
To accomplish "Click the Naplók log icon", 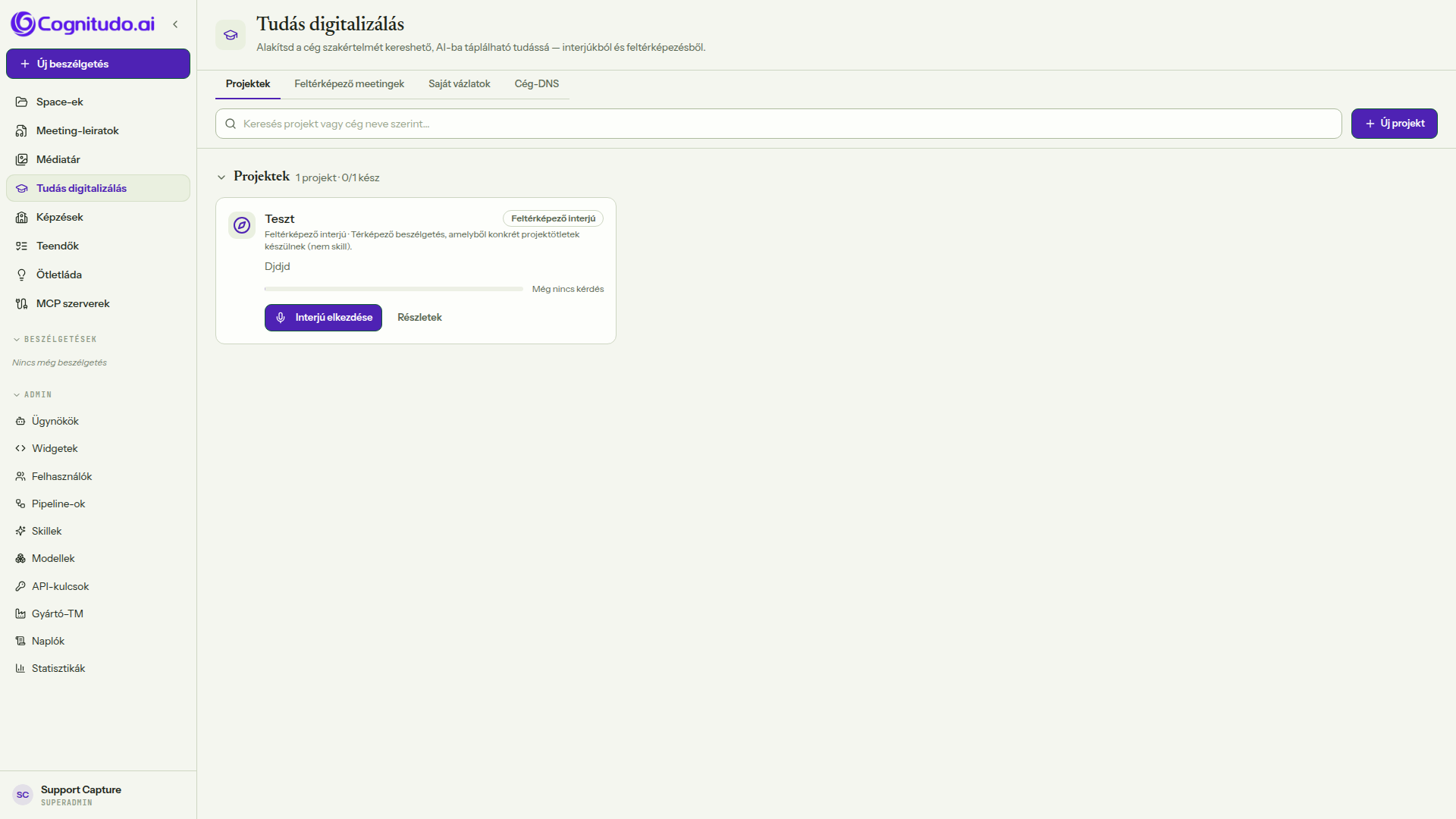I will [x=20, y=641].
